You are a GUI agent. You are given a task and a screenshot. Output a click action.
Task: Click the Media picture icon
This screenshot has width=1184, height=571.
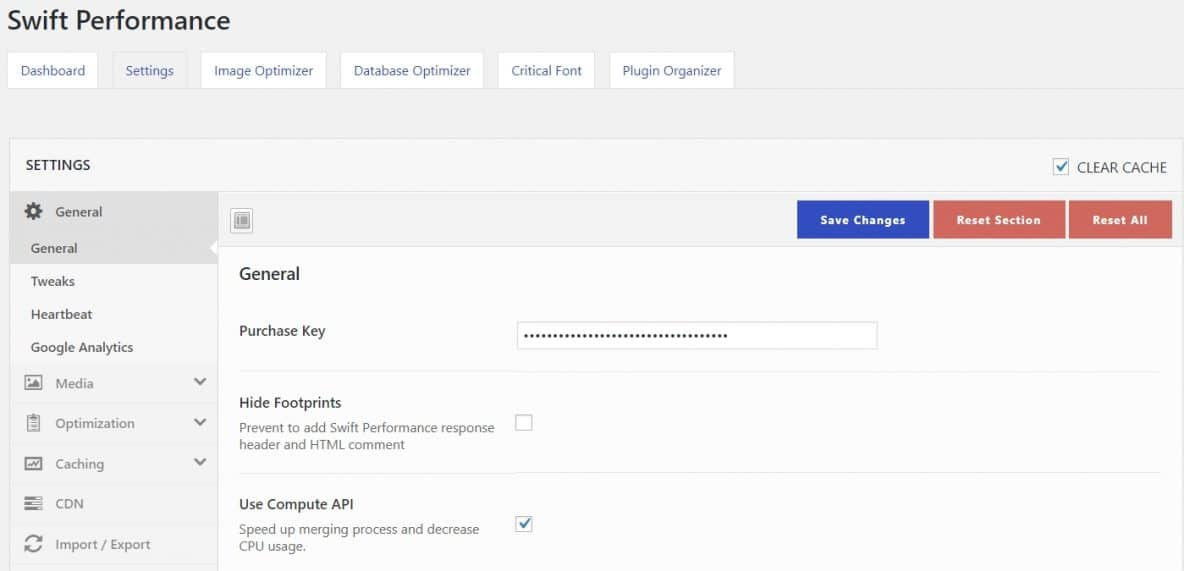tap(33, 383)
